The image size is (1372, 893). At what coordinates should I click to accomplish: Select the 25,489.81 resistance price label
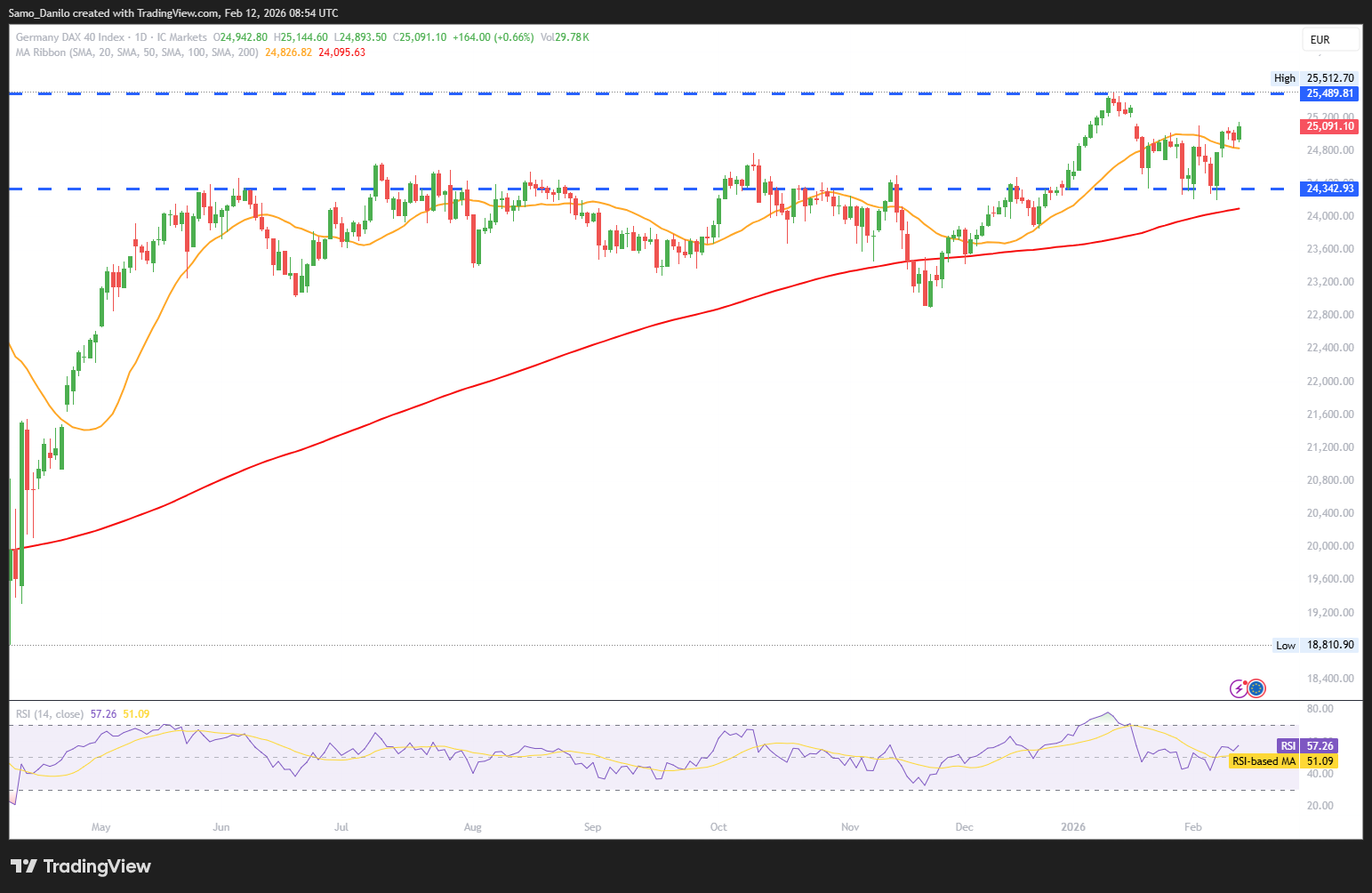(x=1329, y=93)
